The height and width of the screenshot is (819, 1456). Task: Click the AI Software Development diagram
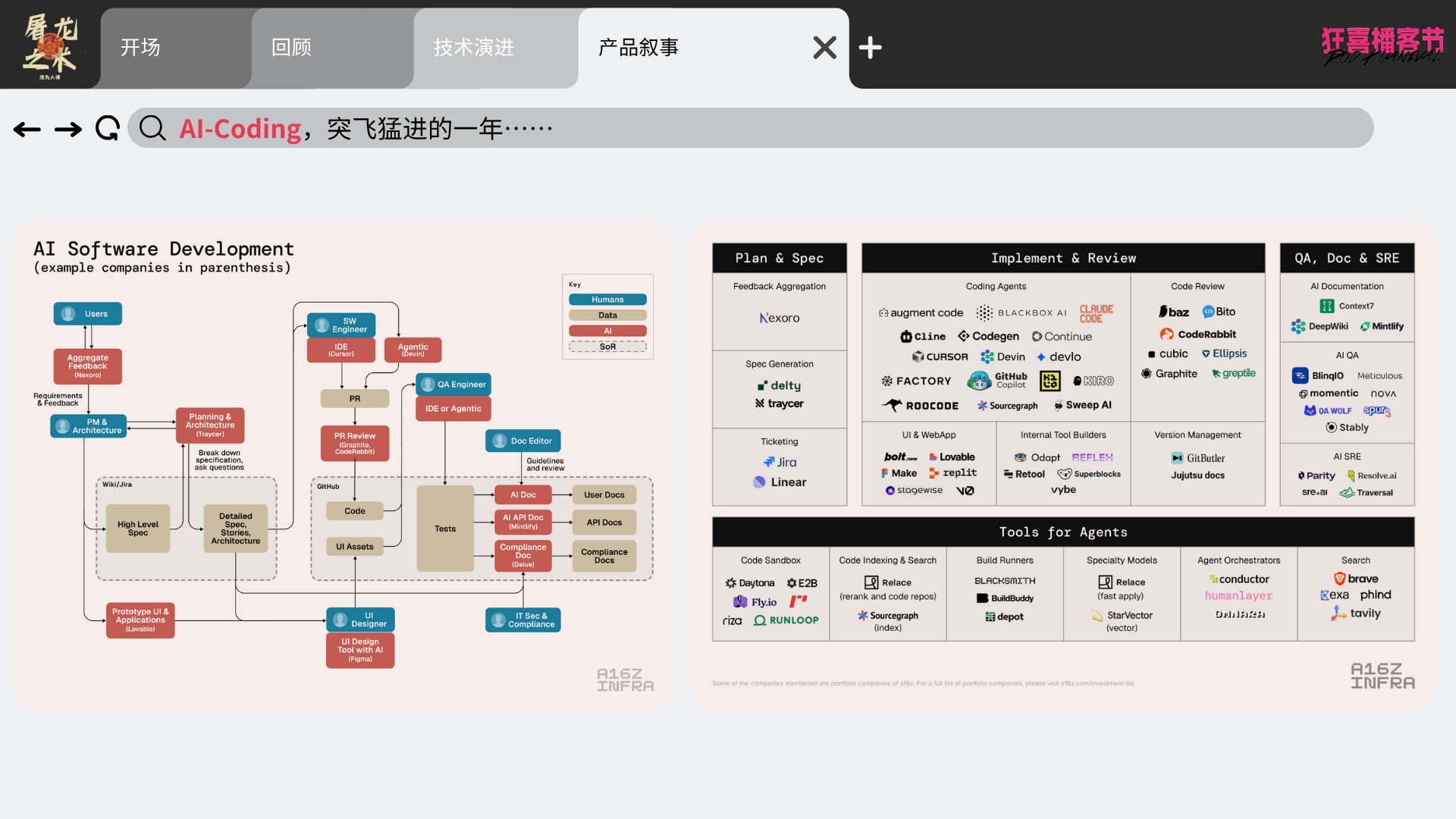(x=344, y=466)
